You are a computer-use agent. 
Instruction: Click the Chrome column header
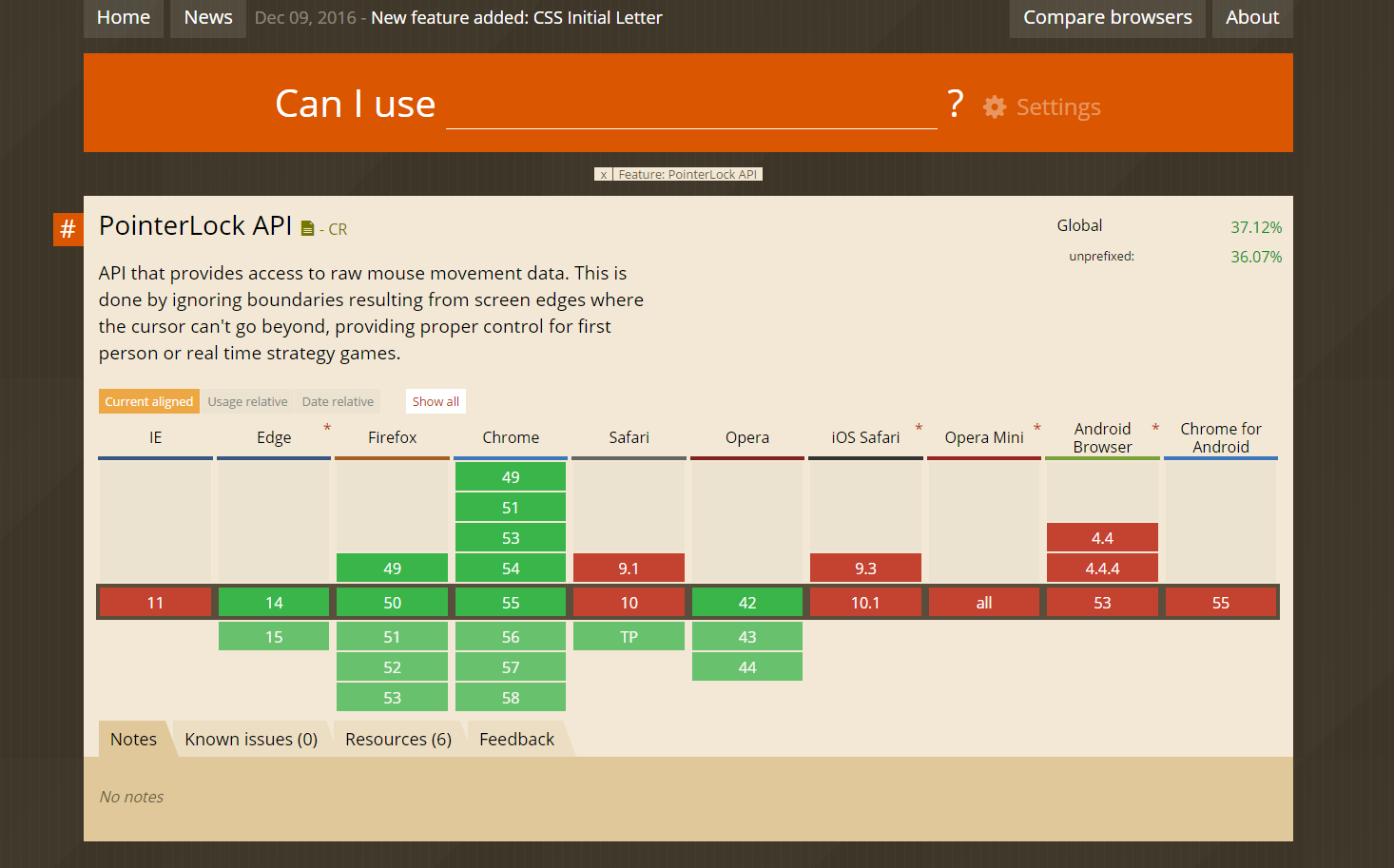(511, 437)
